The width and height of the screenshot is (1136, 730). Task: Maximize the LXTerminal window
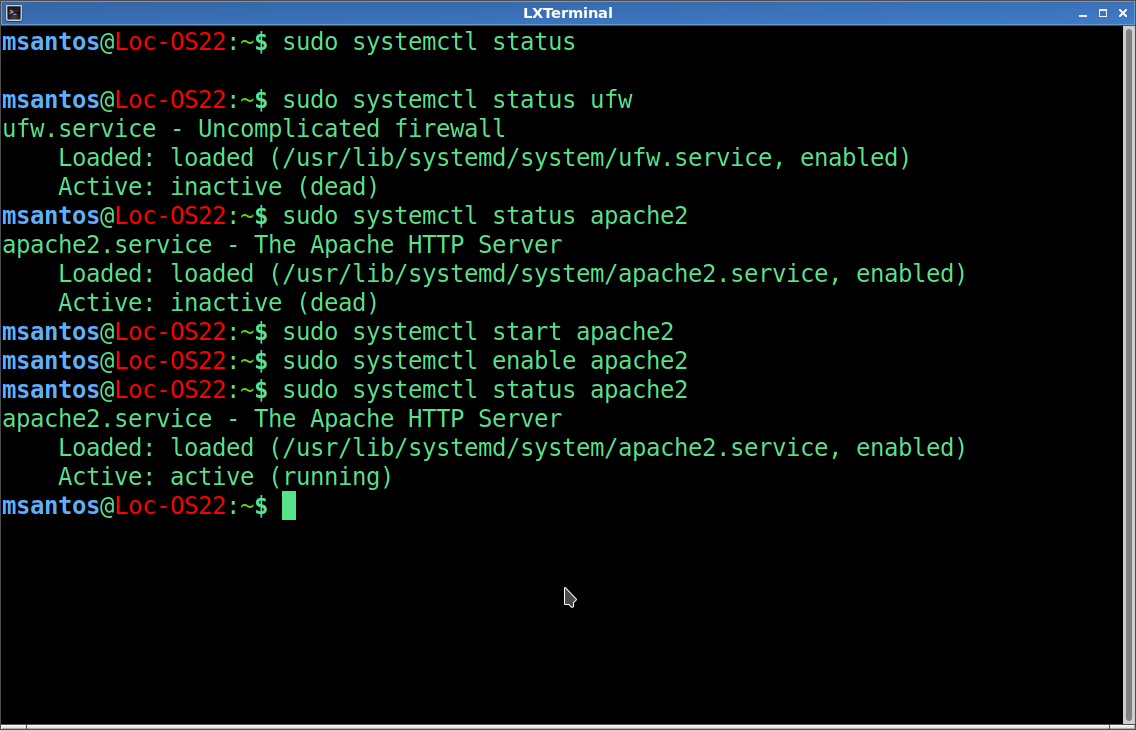(x=1103, y=13)
